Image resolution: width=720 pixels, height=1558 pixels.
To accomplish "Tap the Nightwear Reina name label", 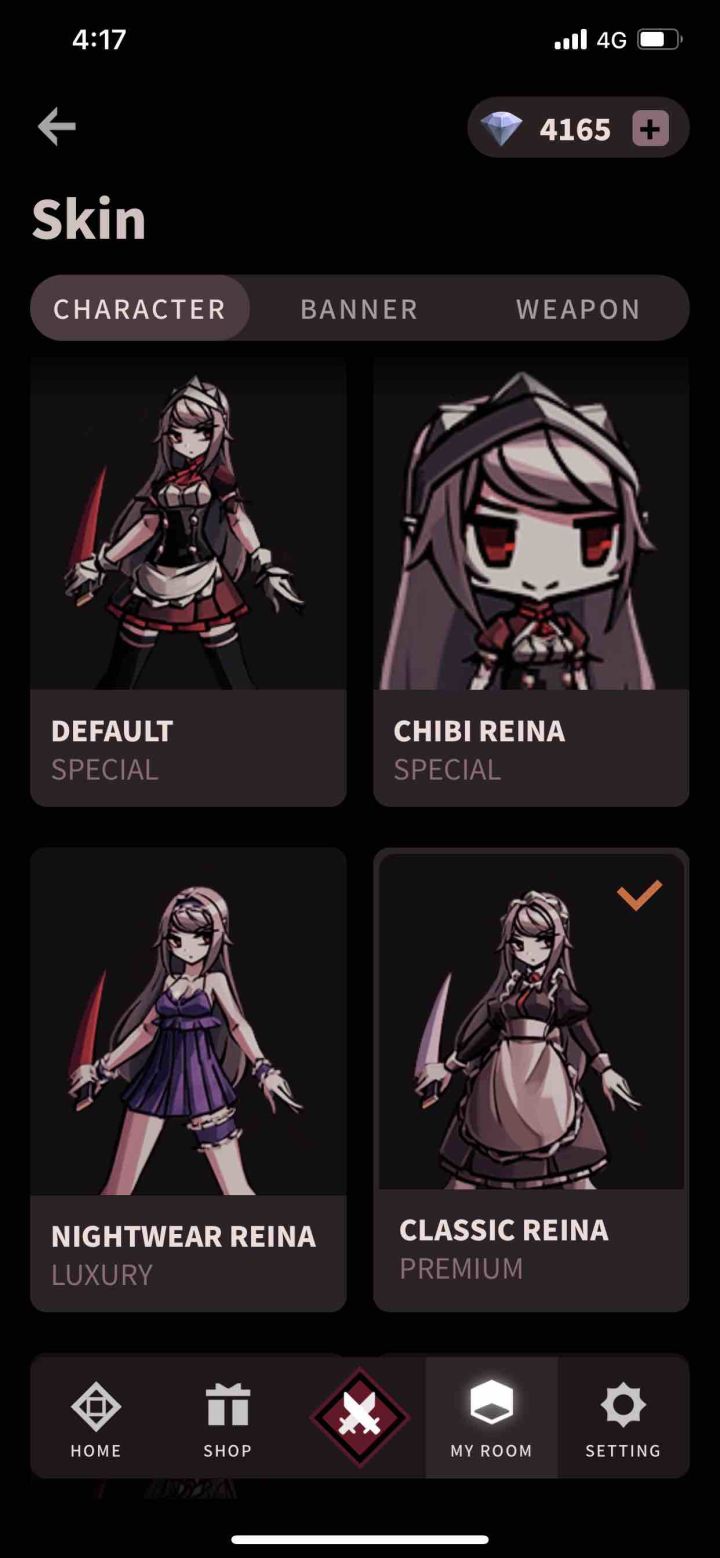I will [183, 1236].
